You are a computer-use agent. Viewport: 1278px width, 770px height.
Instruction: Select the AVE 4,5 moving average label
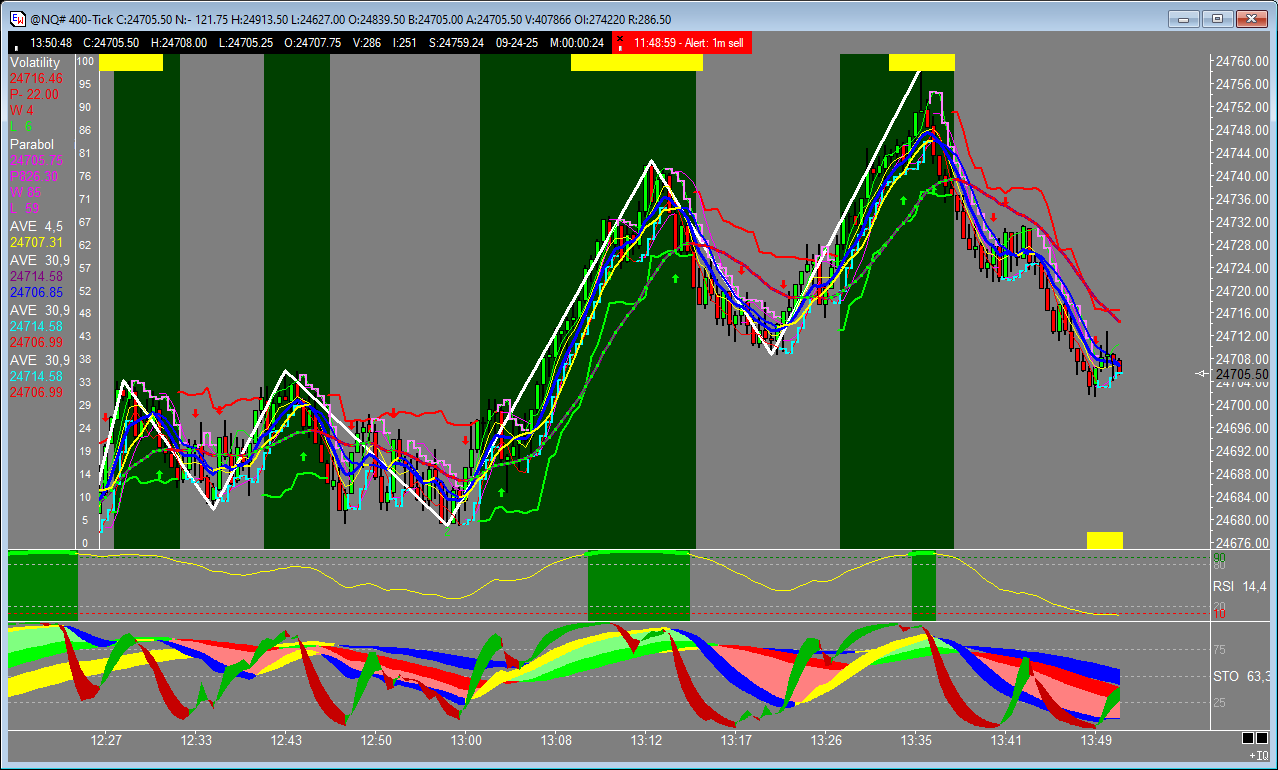(x=36, y=226)
